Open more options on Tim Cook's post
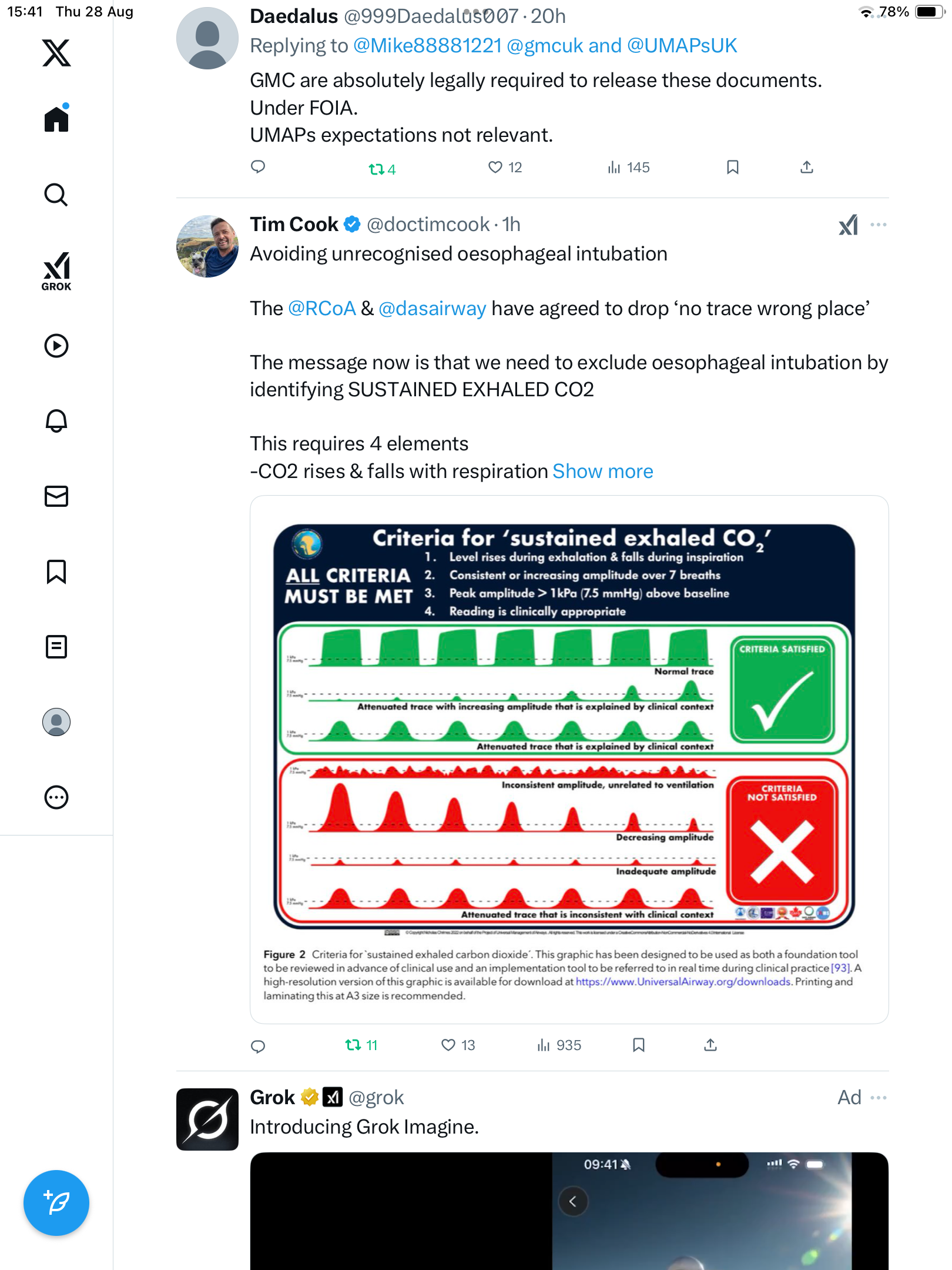Viewport: 952px width, 1270px height. click(x=879, y=225)
